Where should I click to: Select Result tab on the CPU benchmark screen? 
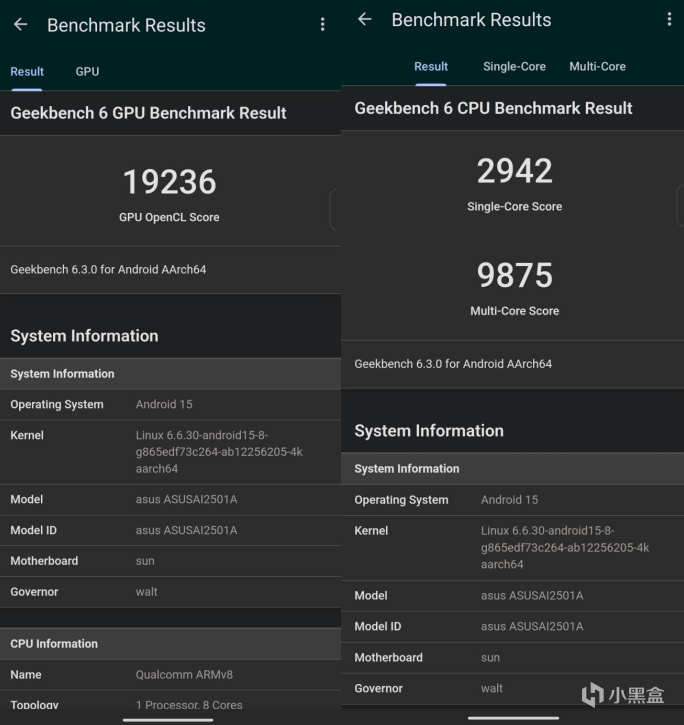431,67
